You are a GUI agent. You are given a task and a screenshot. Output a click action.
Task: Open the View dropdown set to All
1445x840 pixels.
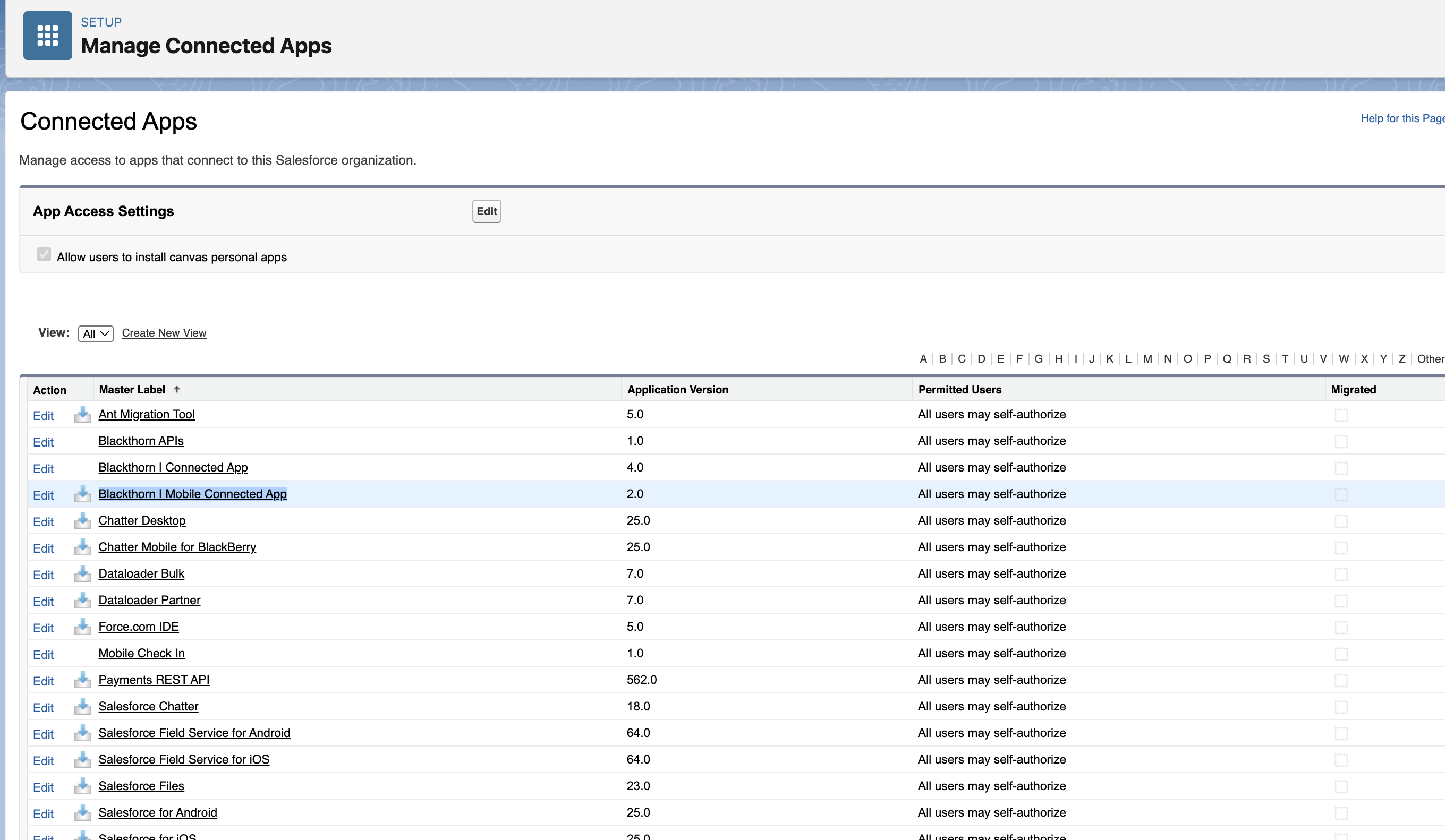point(96,333)
